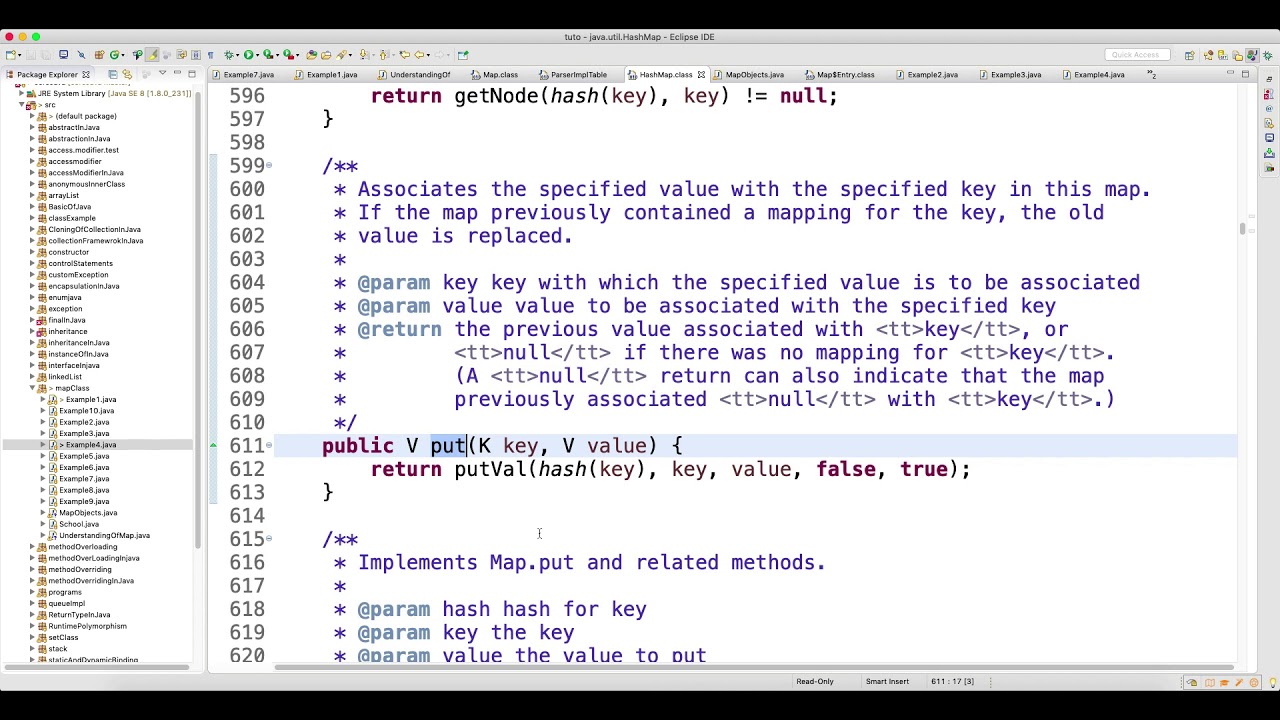Toggle Show Whitespace Characters paragraph icon

[x=210, y=55]
